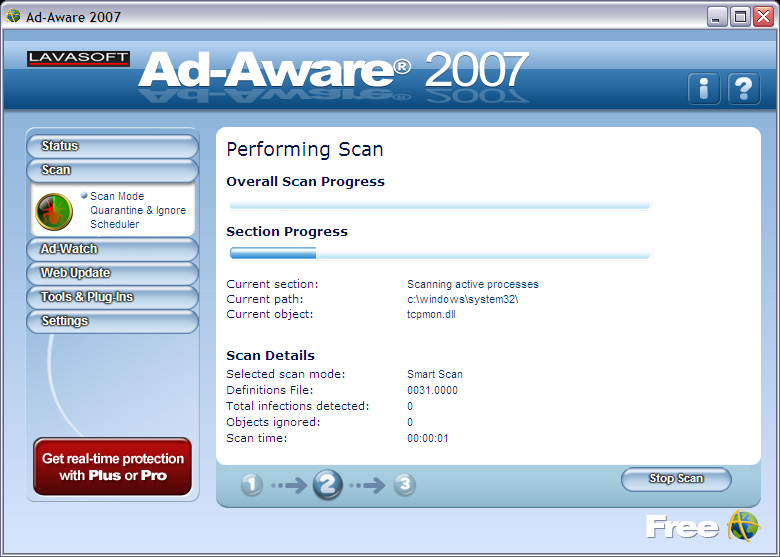The image size is (780, 557).
Task: Click the Stop Scan button
Action: tap(676, 478)
